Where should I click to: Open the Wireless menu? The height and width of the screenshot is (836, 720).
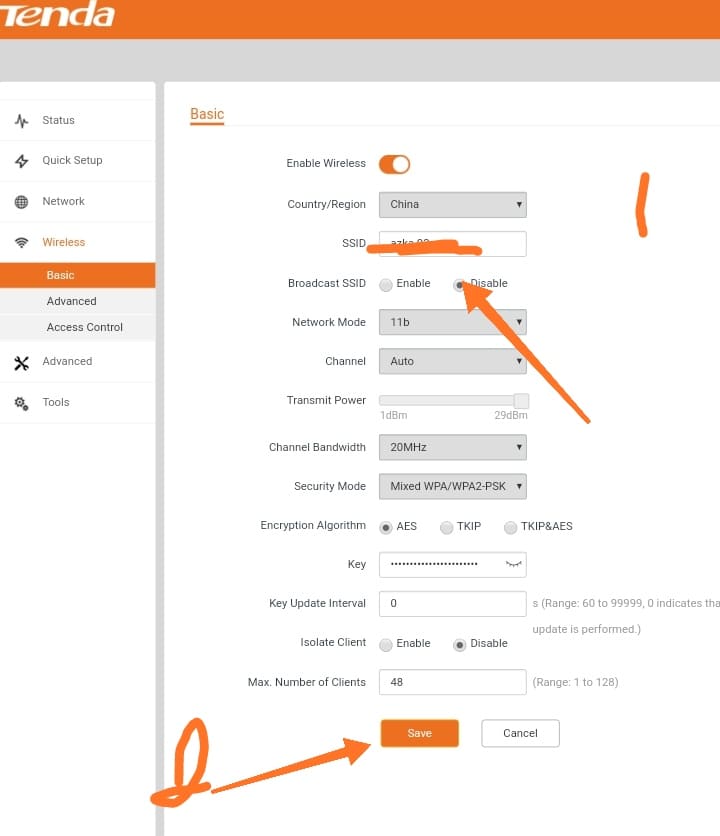tap(77, 242)
